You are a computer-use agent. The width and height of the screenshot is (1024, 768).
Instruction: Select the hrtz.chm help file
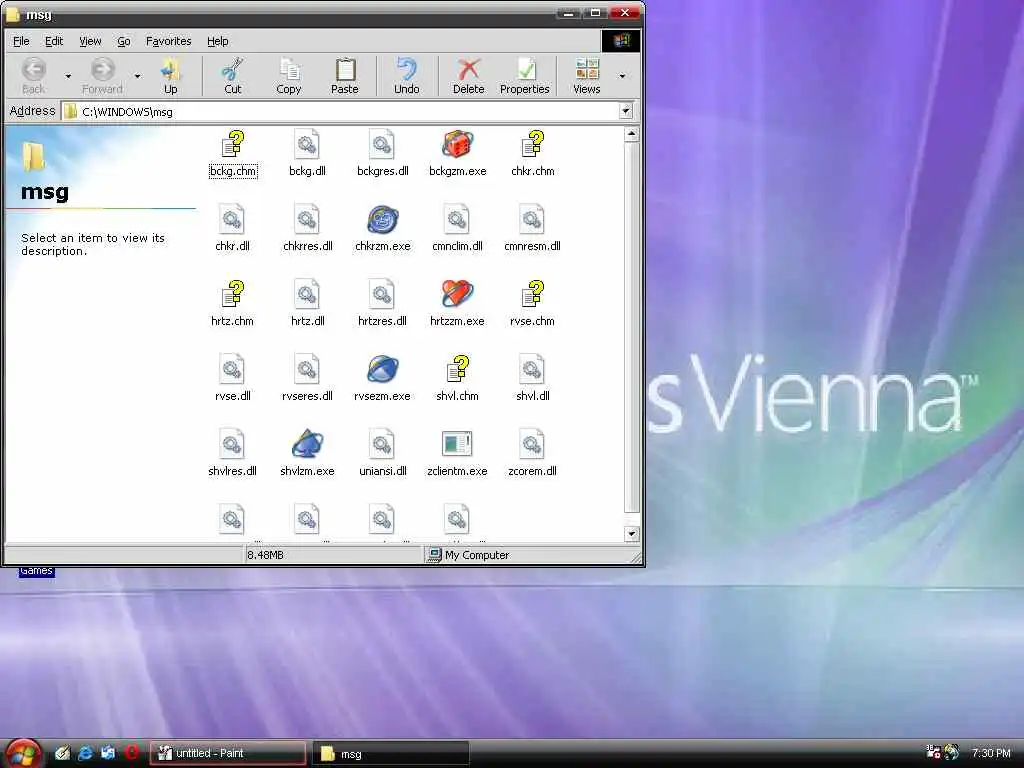[232, 304]
